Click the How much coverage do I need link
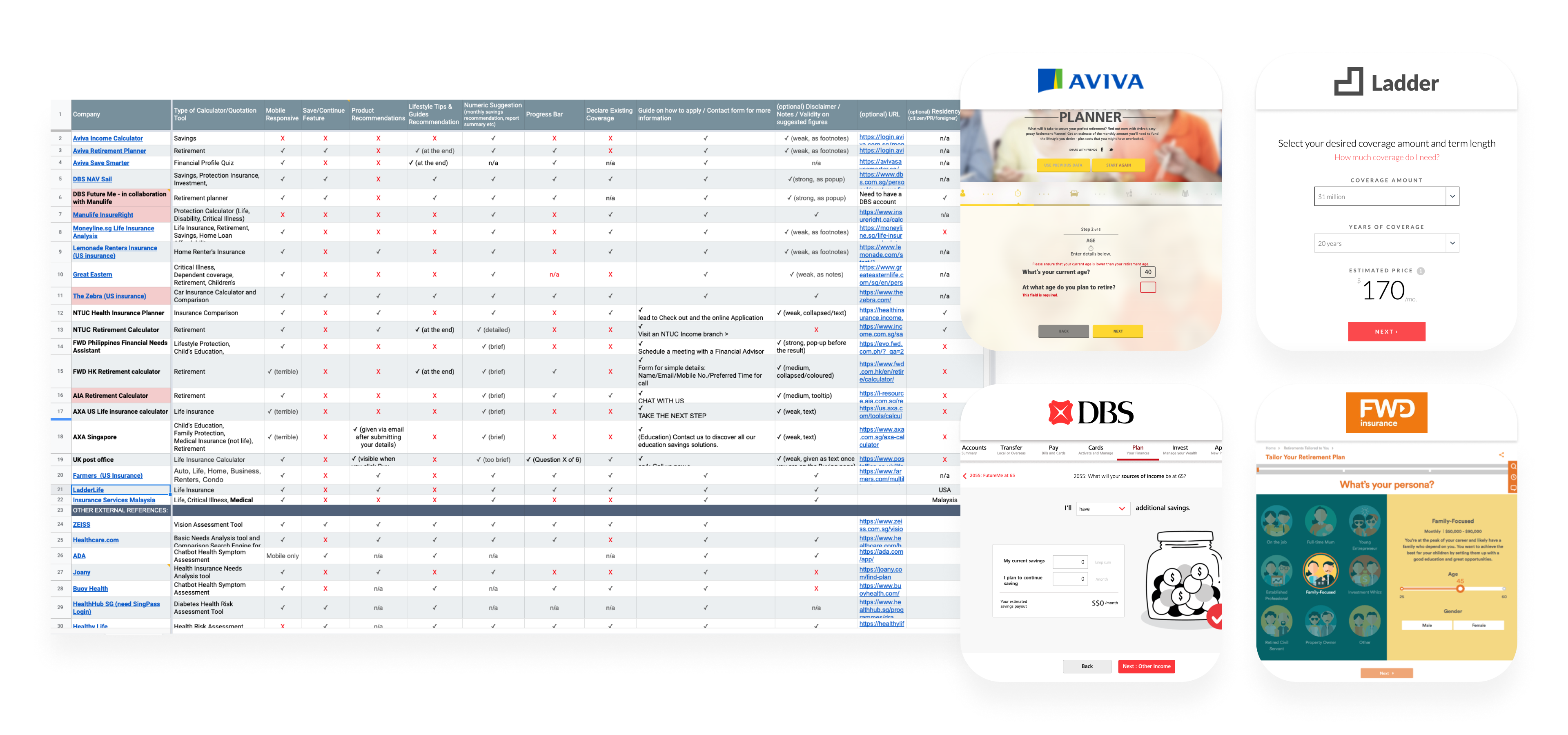The image size is (1568, 735). (1387, 157)
